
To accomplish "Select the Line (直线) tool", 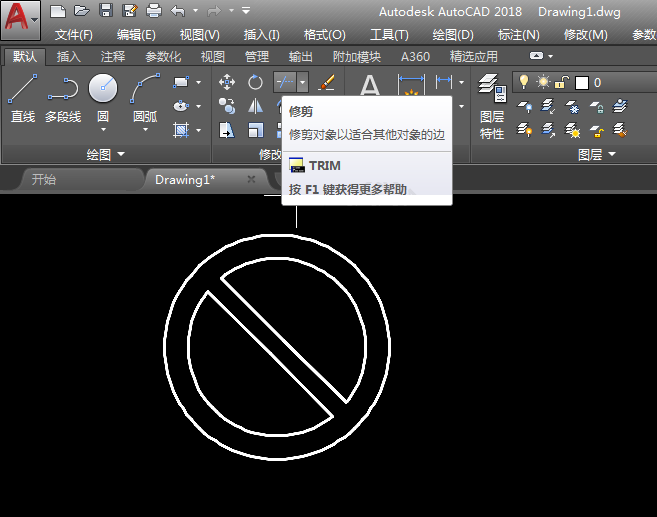I will point(23,98).
